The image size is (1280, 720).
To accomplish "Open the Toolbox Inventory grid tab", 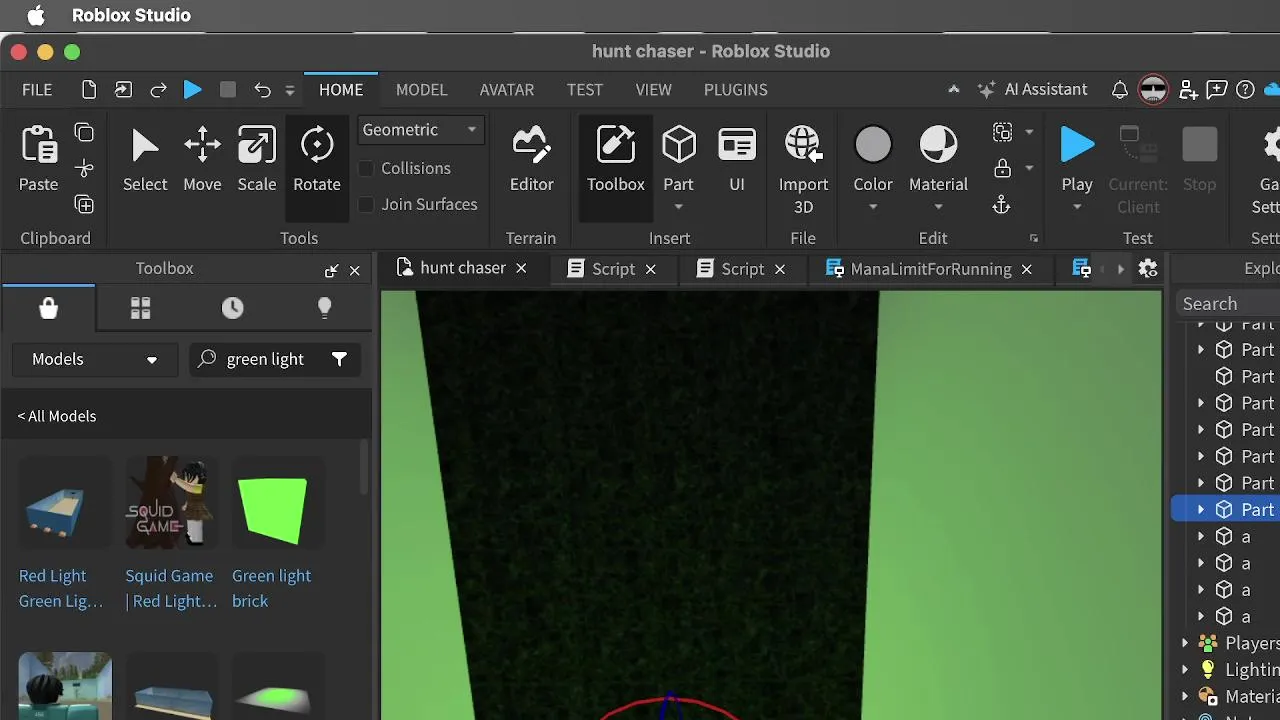I will coord(140,309).
